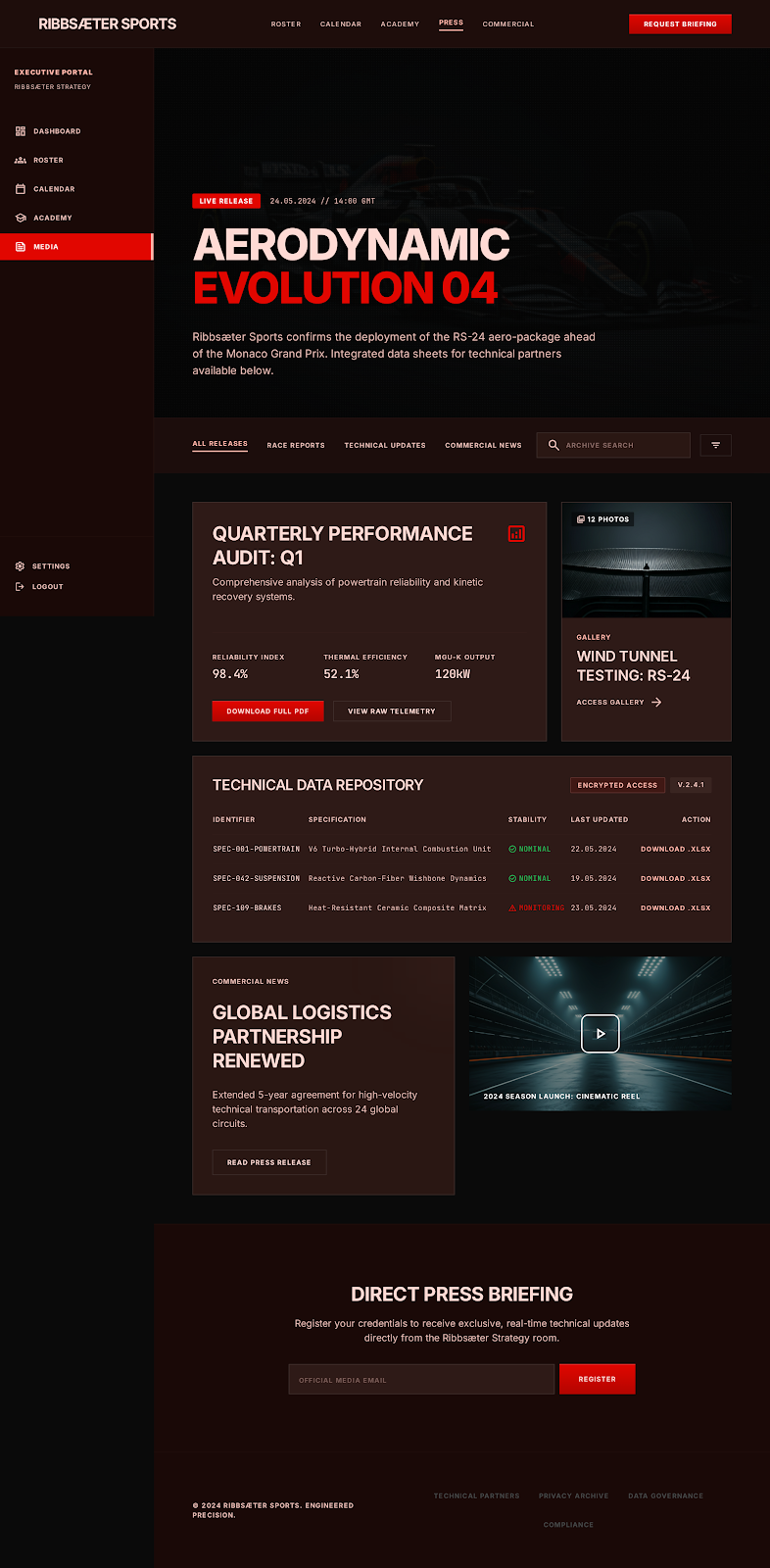This screenshot has width=770, height=1568.
Task: Click the Last Updated column header
Action: click(600, 819)
